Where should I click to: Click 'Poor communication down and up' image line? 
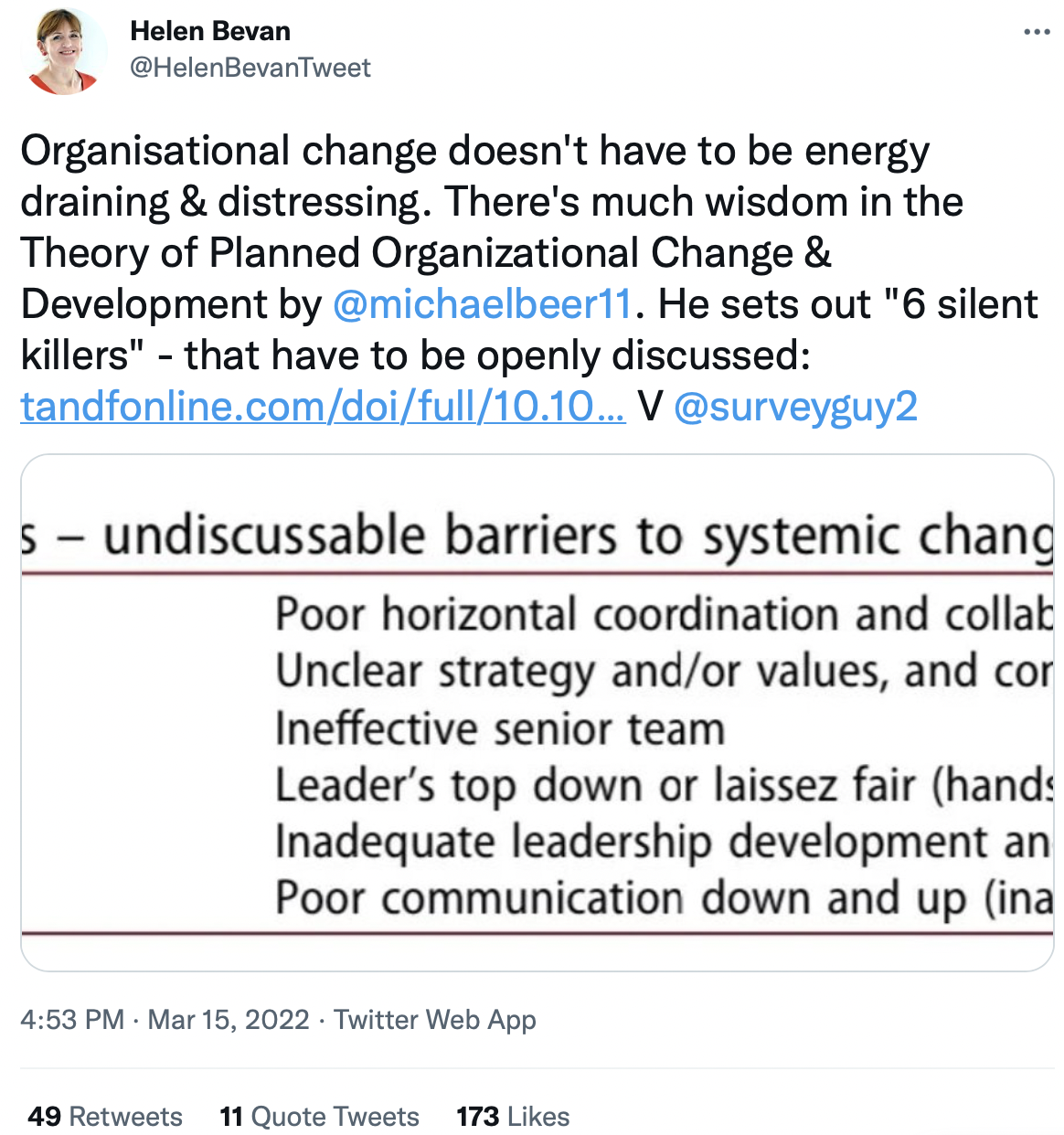[x=664, y=899]
